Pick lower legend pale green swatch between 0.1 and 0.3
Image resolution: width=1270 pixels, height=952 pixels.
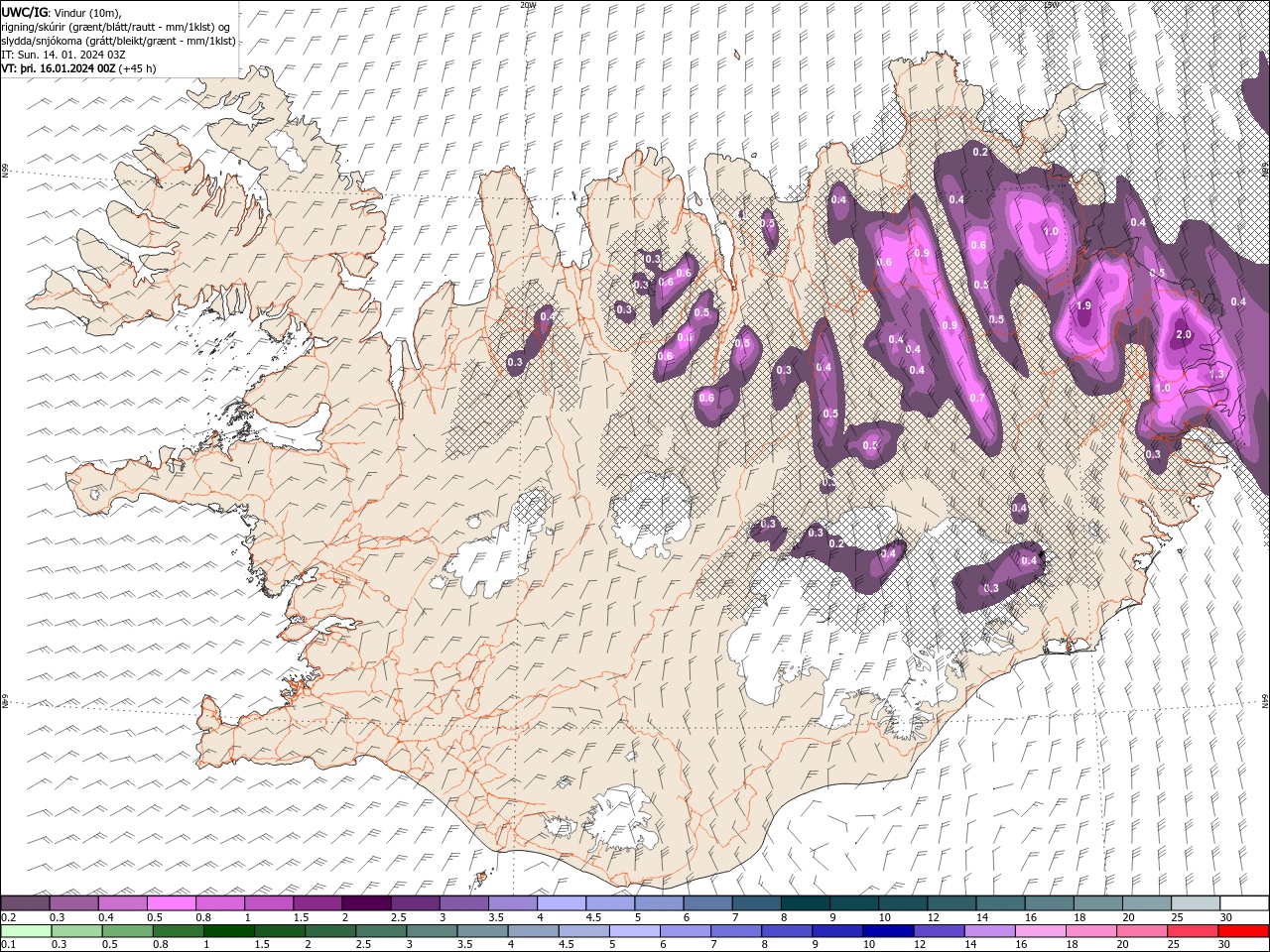click(x=25, y=931)
